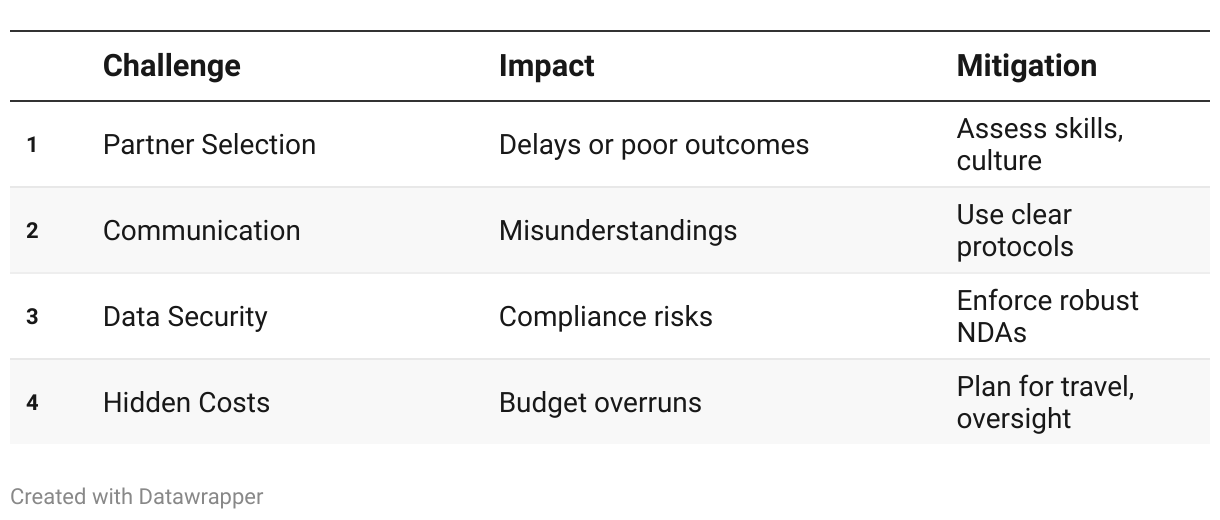Click row number 3

coord(32,317)
